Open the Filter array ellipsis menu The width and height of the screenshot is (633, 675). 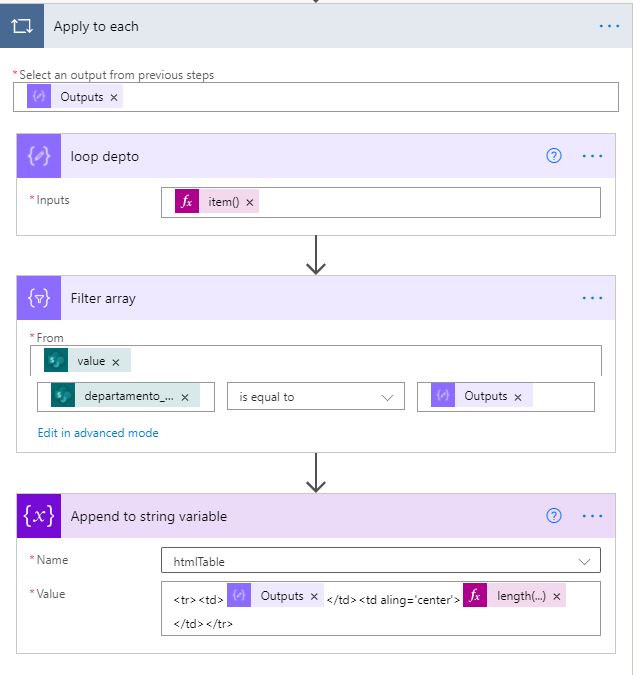tap(592, 298)
